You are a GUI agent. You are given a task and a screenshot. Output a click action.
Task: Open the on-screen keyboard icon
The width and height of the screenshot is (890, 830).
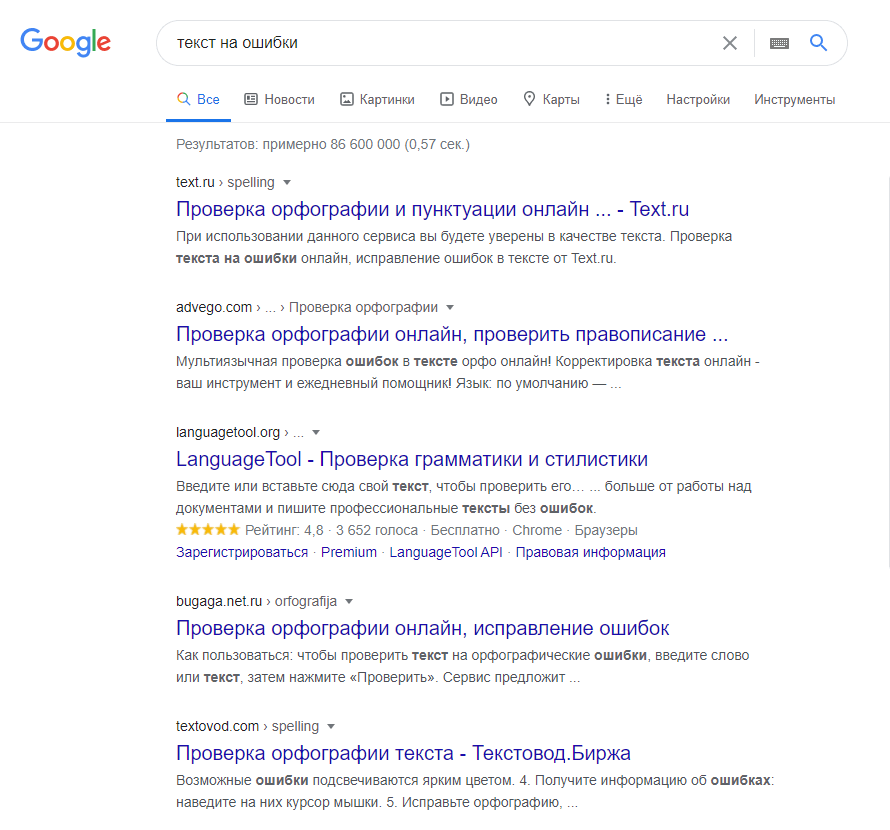(x=779, y=43)
